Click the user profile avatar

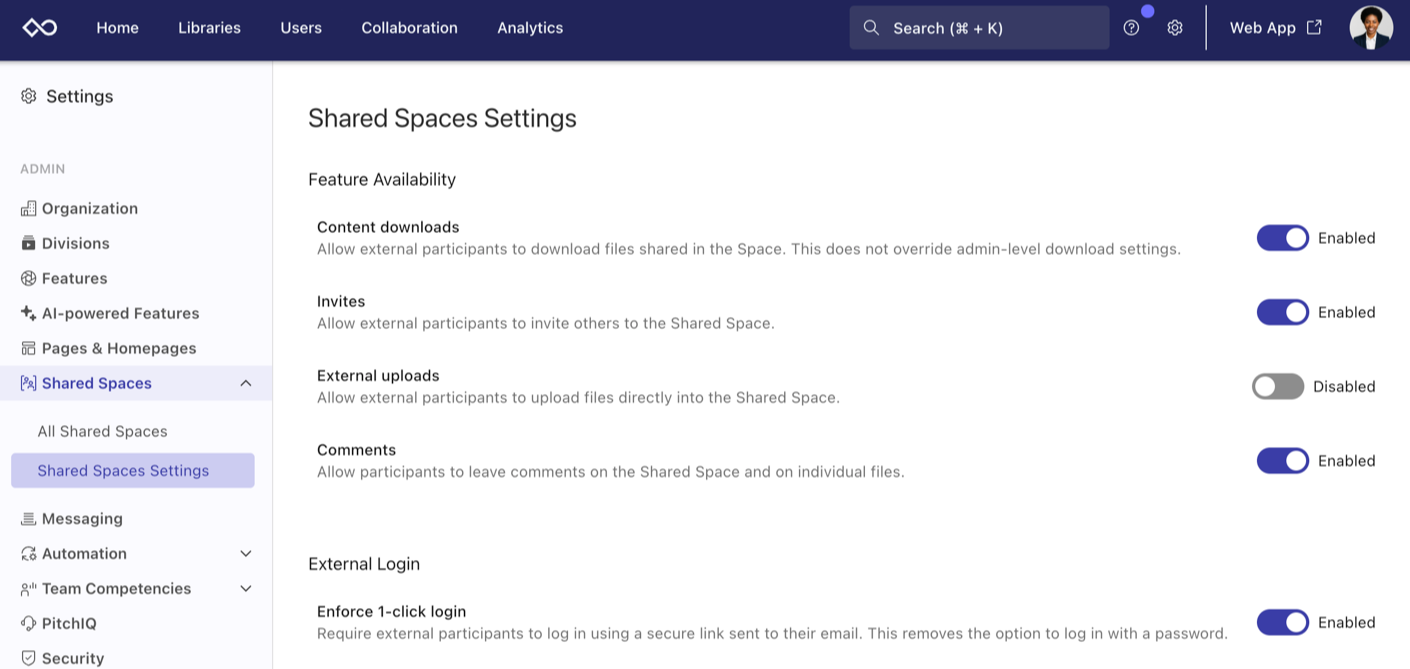tap(1371, 27)
